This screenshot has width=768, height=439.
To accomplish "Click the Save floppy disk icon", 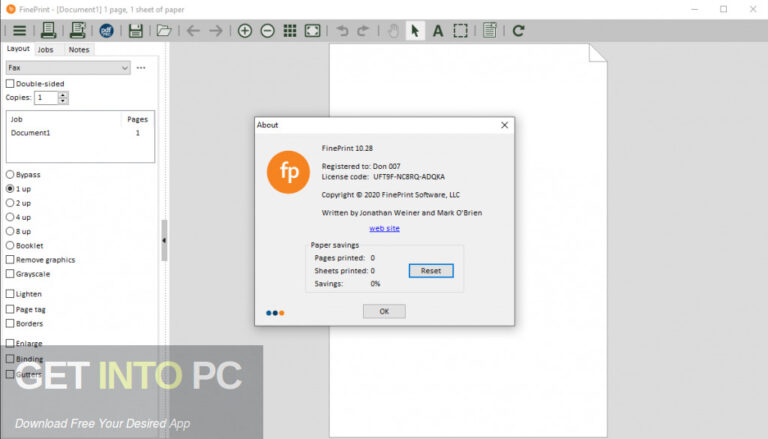I will (x=136, y=31).
